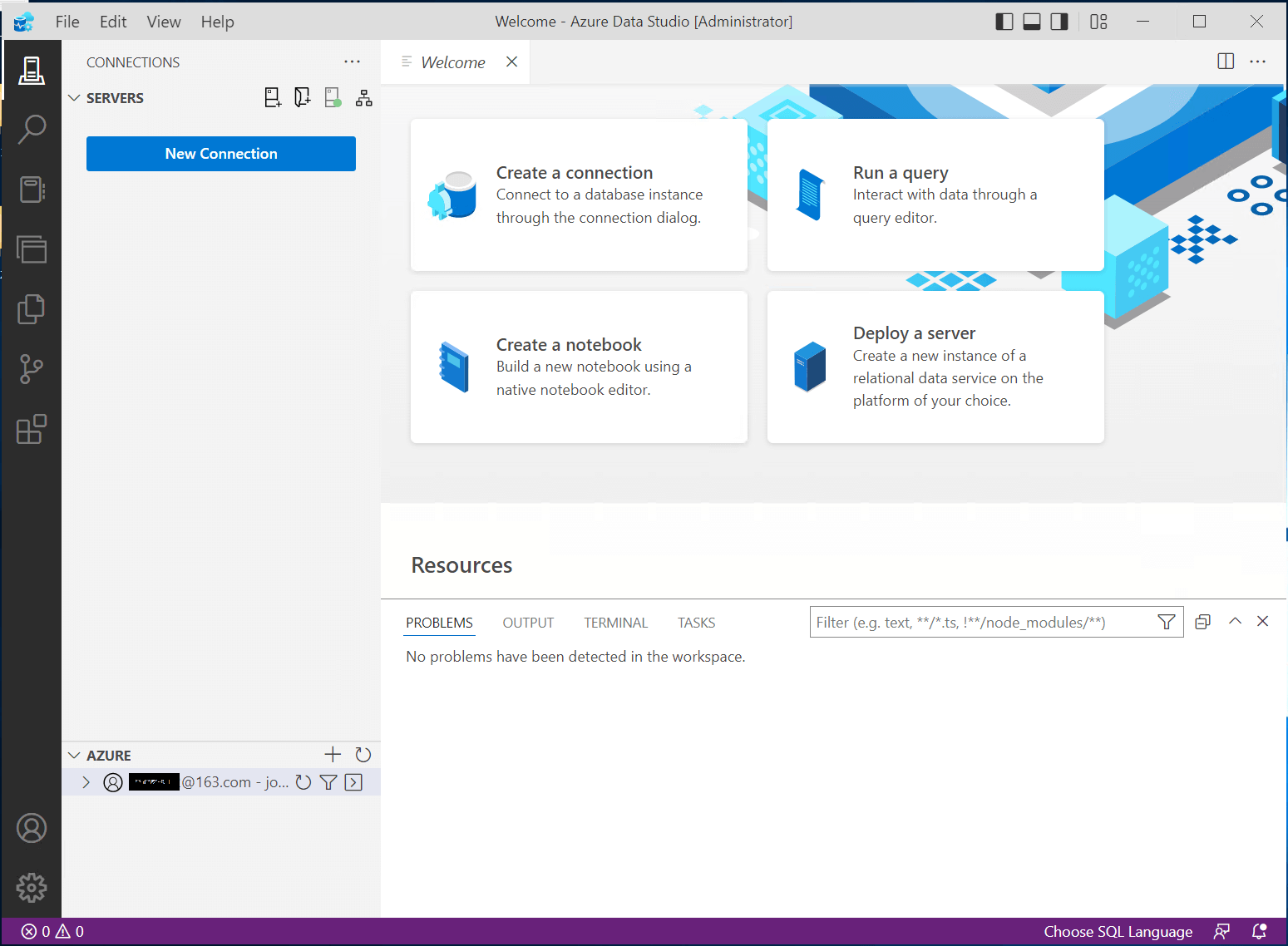Click Choose SQL Language in the status bar

[x=1118, y=932]
